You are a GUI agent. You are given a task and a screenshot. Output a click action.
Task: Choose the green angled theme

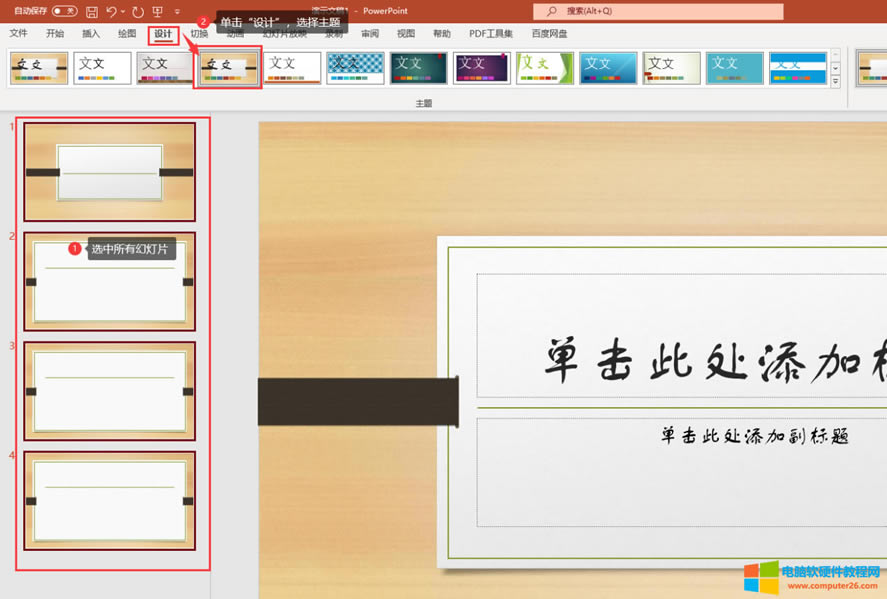(545, 67)
